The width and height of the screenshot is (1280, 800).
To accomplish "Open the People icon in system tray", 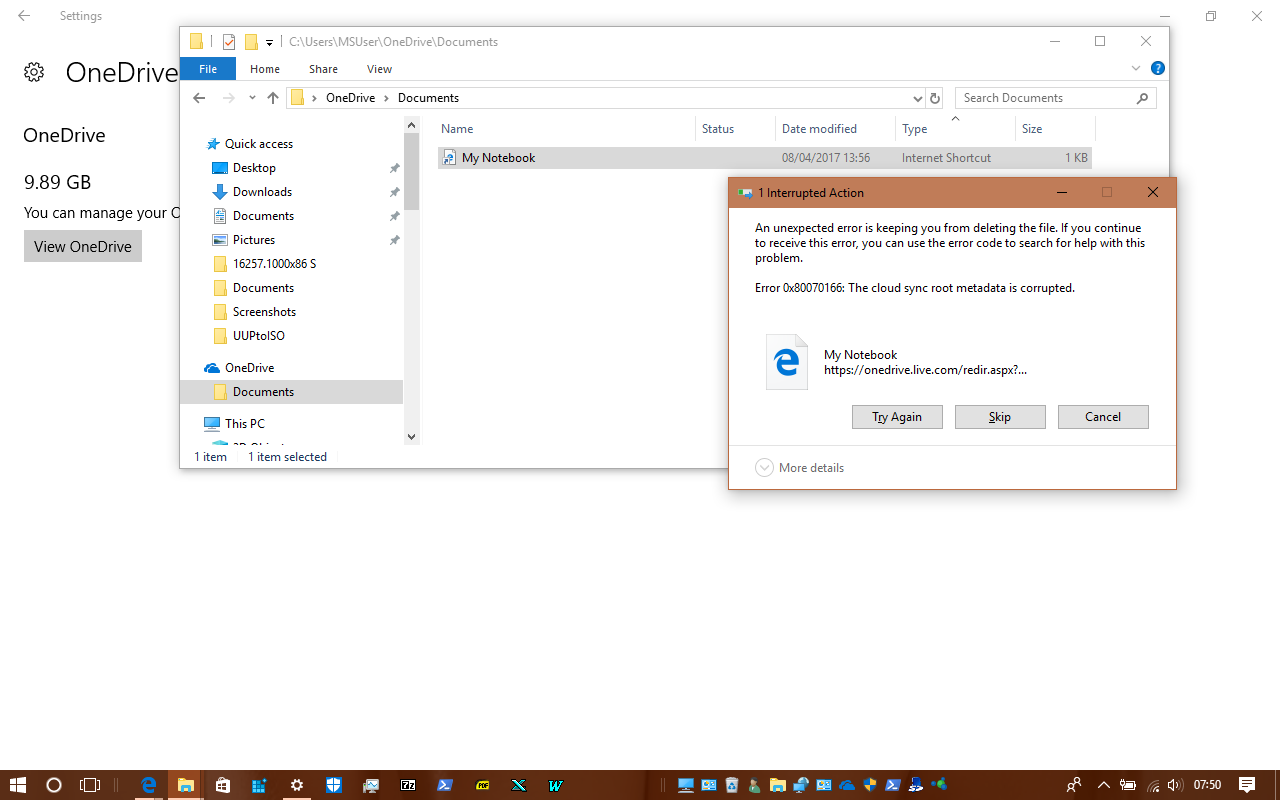I will tap(1074, 785).
